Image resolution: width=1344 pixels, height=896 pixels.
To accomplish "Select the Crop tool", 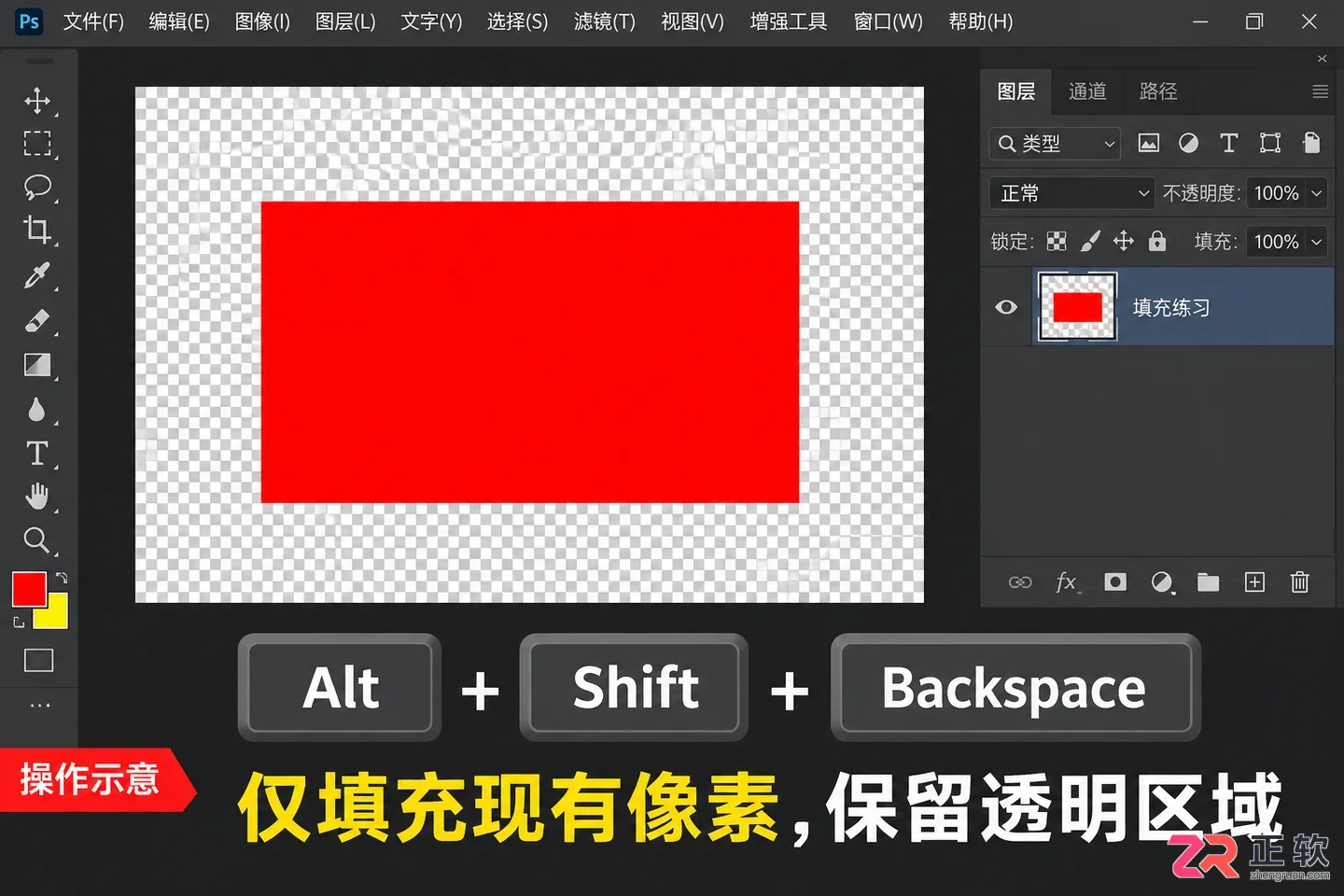I will tap(37, 230).
